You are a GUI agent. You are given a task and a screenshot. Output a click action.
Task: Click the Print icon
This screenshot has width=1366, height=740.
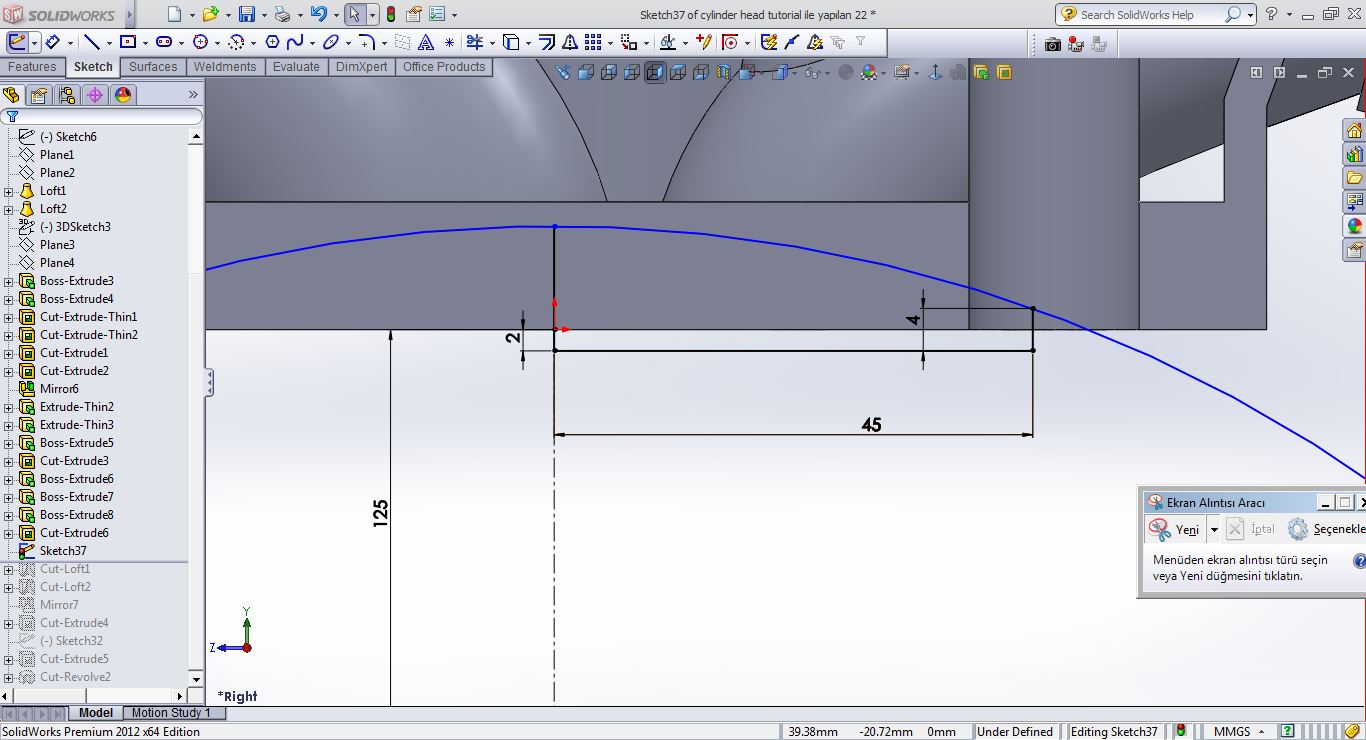(x=282, y=15)
